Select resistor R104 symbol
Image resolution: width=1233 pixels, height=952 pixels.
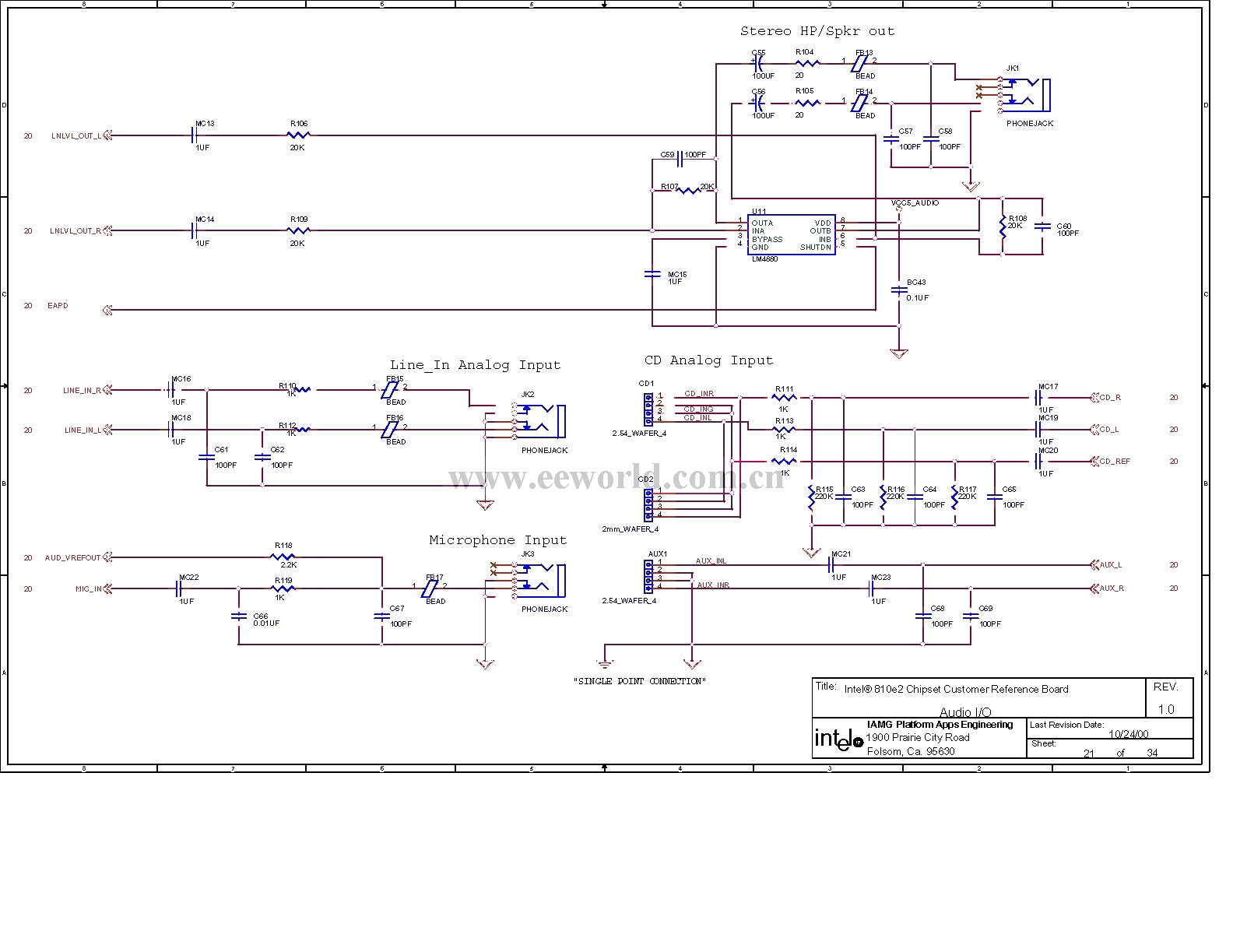807,63
